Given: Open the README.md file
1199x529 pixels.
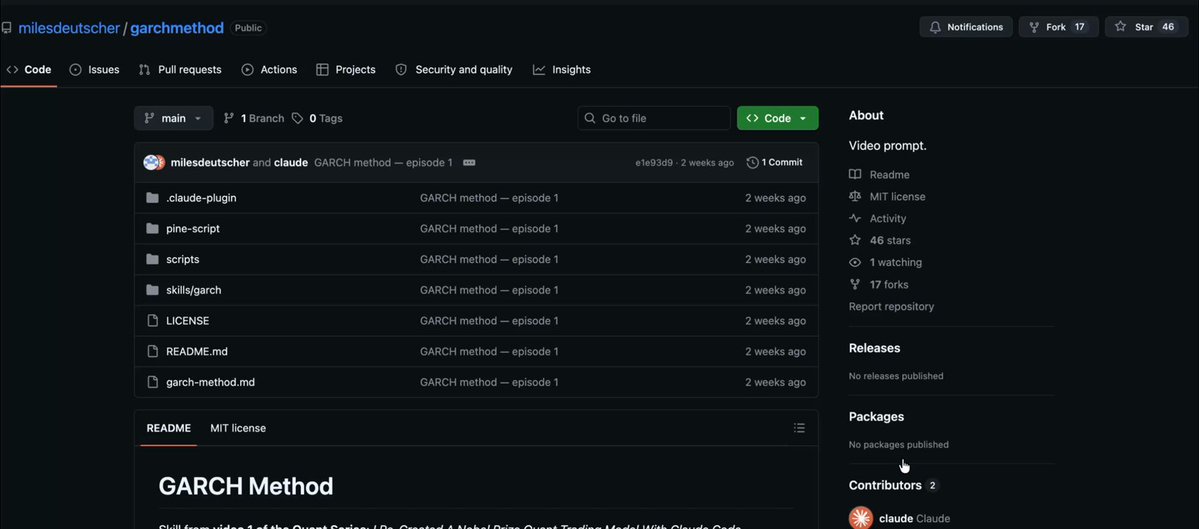Looking at the screenshot, I should [x=197, y=351].
